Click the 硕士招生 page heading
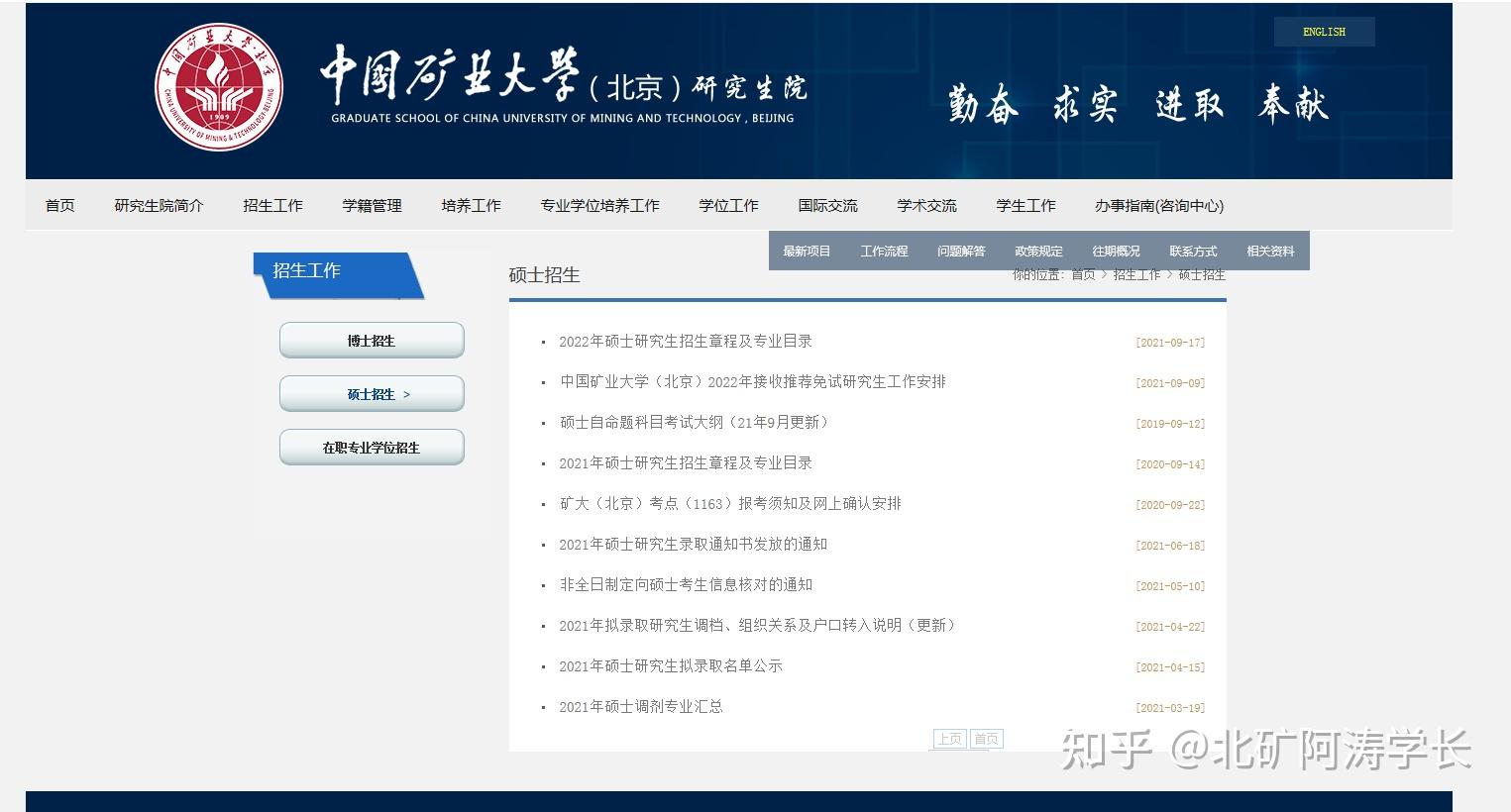1511x812 pixels. pos(544,275)
